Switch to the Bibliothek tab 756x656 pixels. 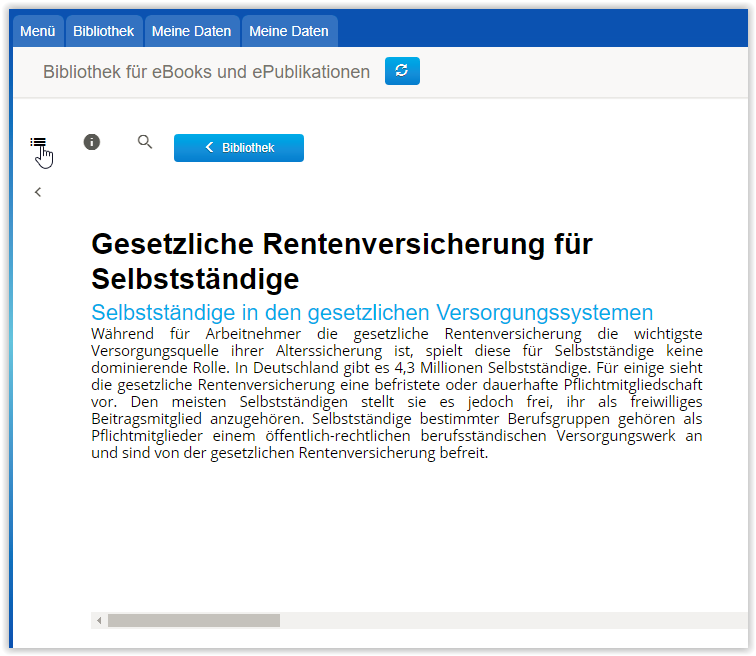[x=103, y=31]
